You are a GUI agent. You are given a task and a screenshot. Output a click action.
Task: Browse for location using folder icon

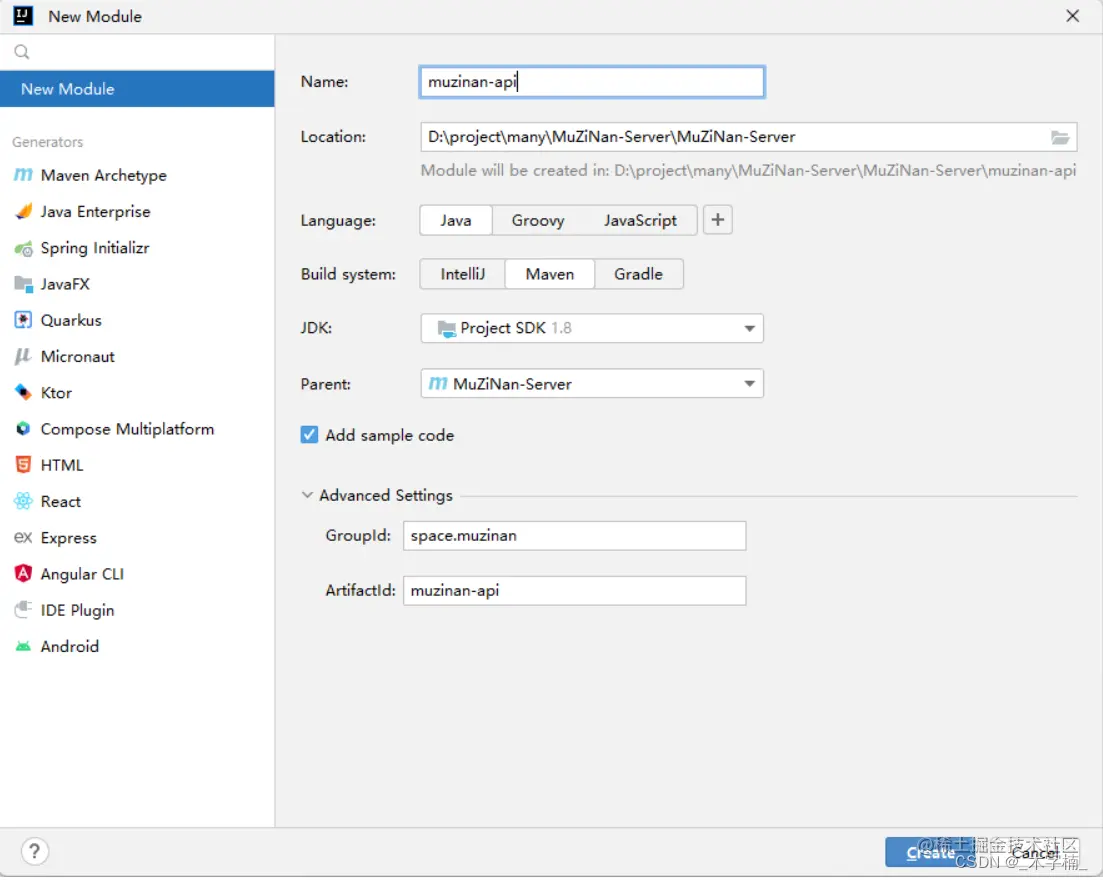[1060, 137]
